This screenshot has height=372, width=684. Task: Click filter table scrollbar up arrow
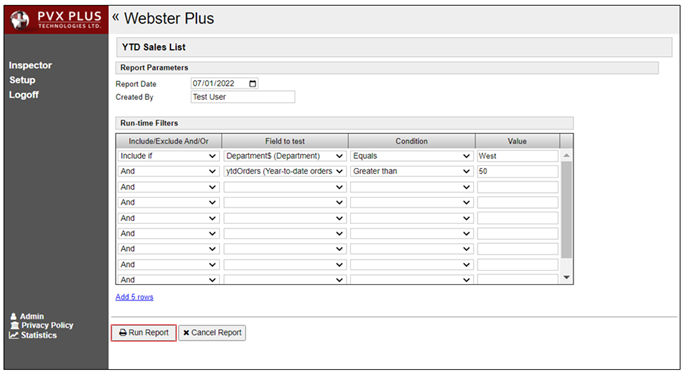click(x=566, y=156)
